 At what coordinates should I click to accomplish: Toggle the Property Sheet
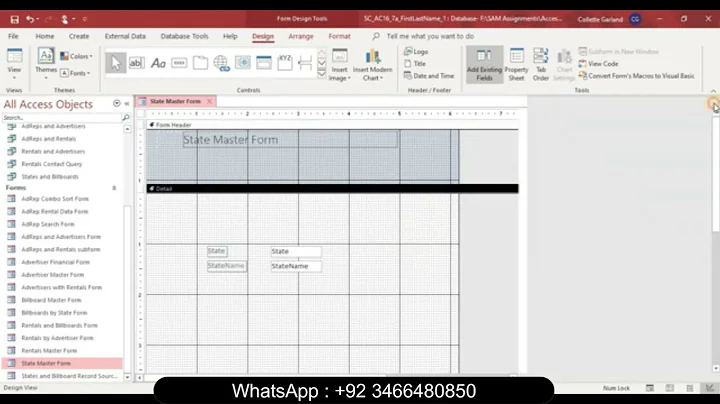[x=517, y=65]
